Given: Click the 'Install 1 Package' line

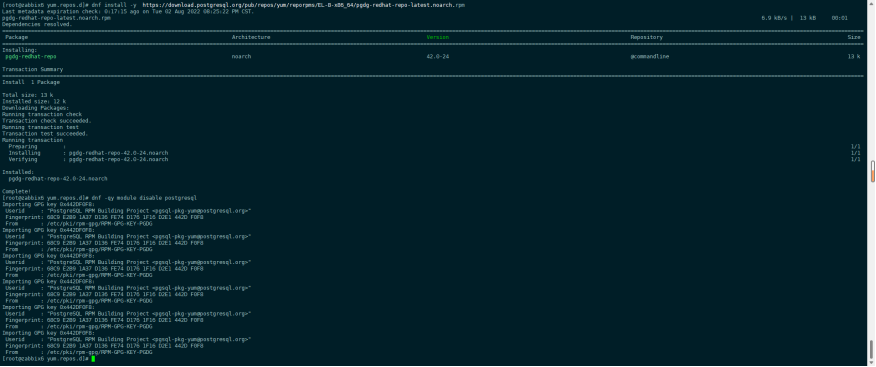Looking at the screenshot, I should (31, 82).
